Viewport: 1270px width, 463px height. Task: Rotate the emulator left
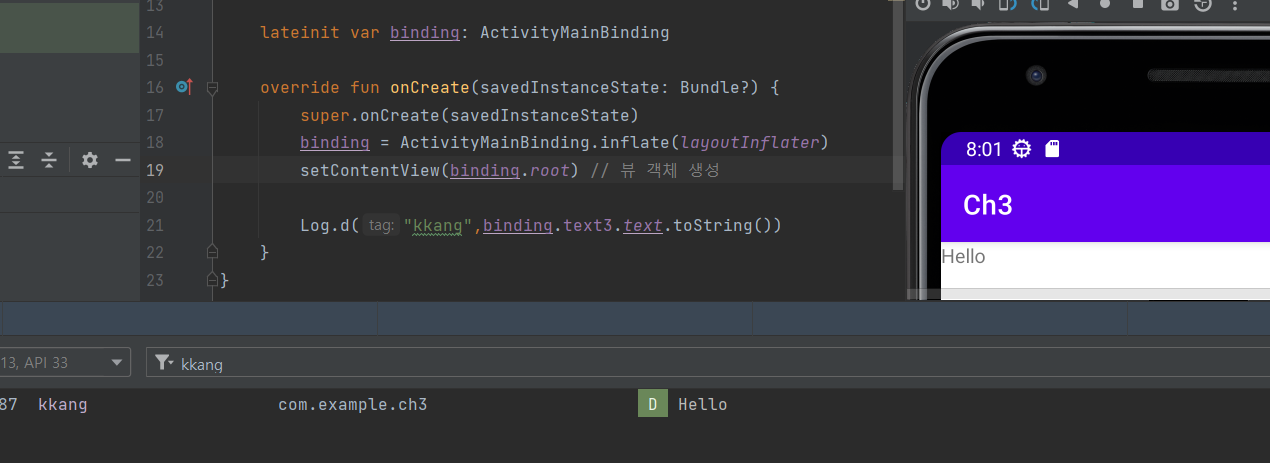(1008, 4)
